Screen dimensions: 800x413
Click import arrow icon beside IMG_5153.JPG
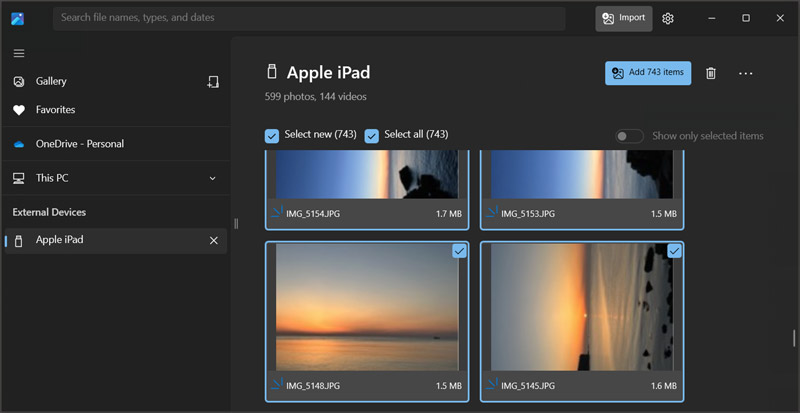tap(492, 211)
